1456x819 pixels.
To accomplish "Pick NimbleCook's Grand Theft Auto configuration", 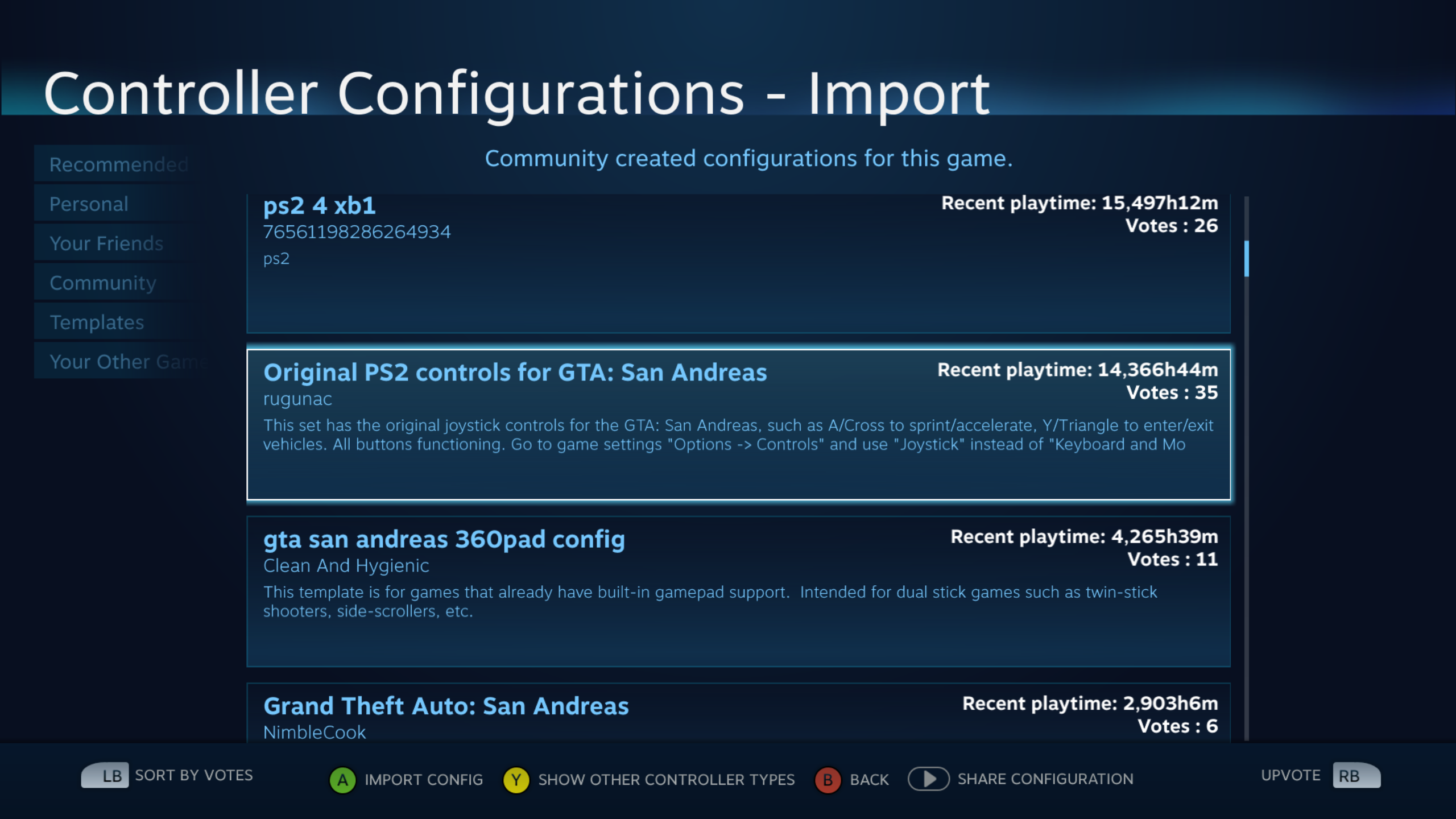I will click(x=738, y=714).
